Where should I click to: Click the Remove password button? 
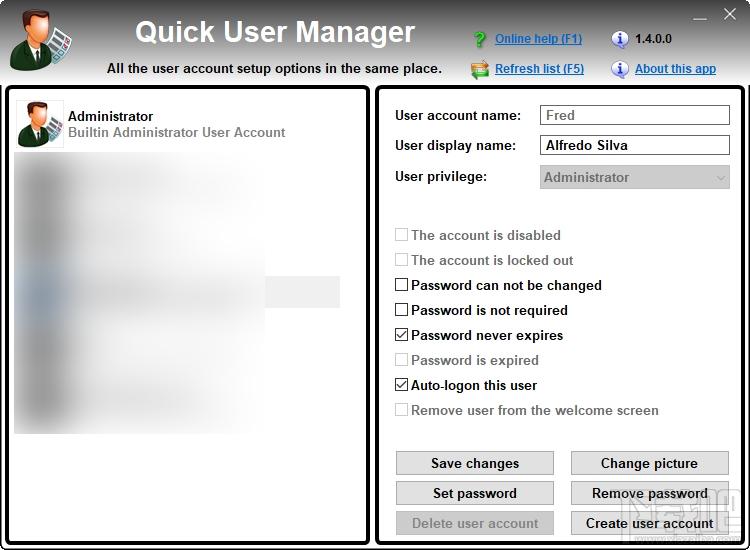coord(650,493)
